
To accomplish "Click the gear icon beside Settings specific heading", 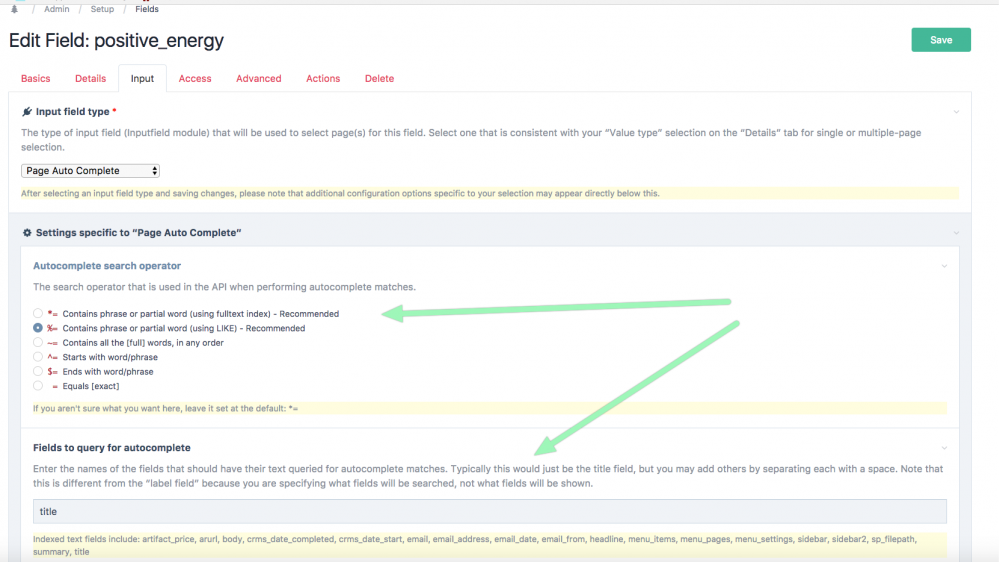I will click(27, 233).
